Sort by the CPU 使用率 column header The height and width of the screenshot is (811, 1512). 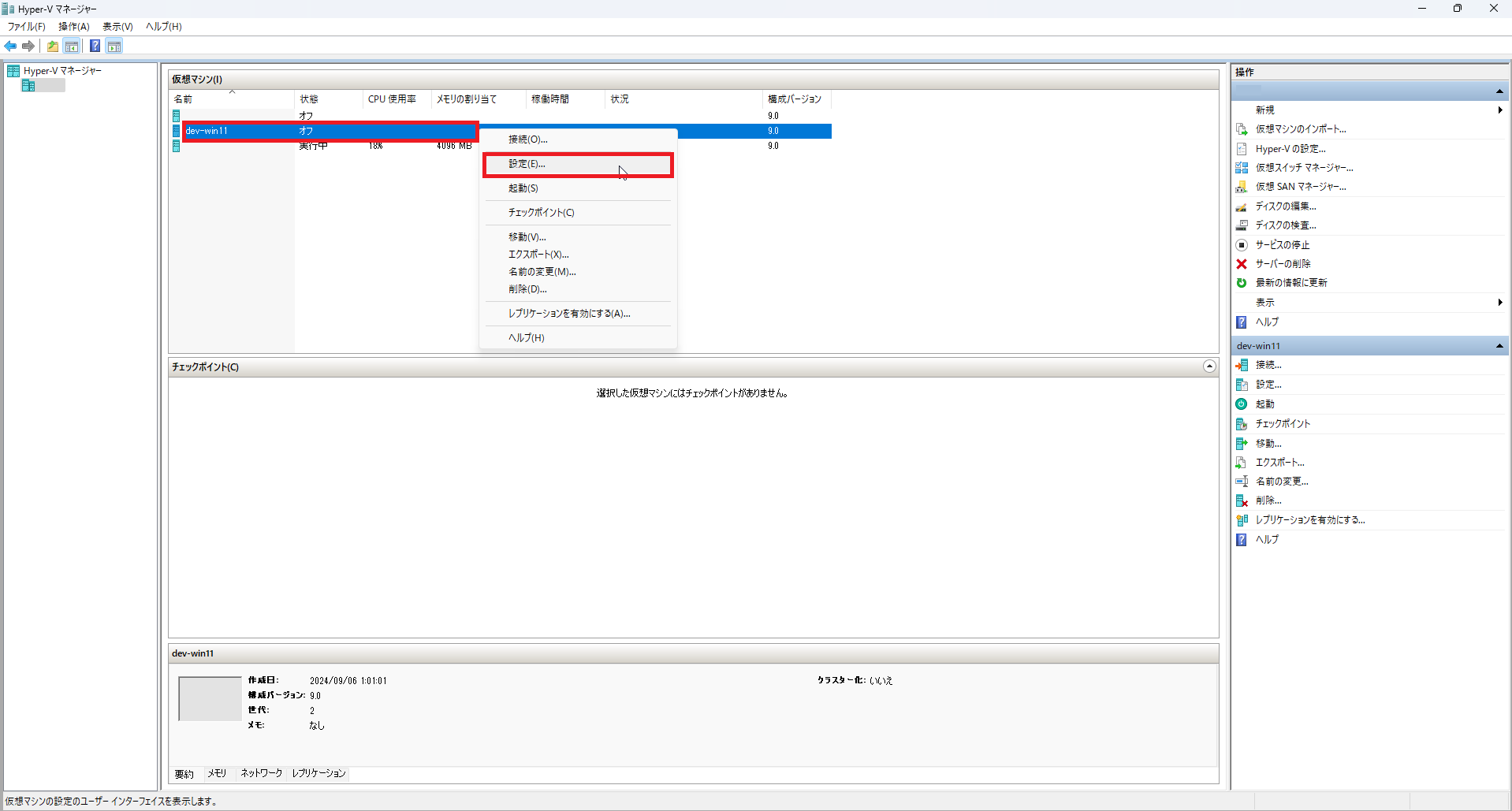tap(397, 99)
